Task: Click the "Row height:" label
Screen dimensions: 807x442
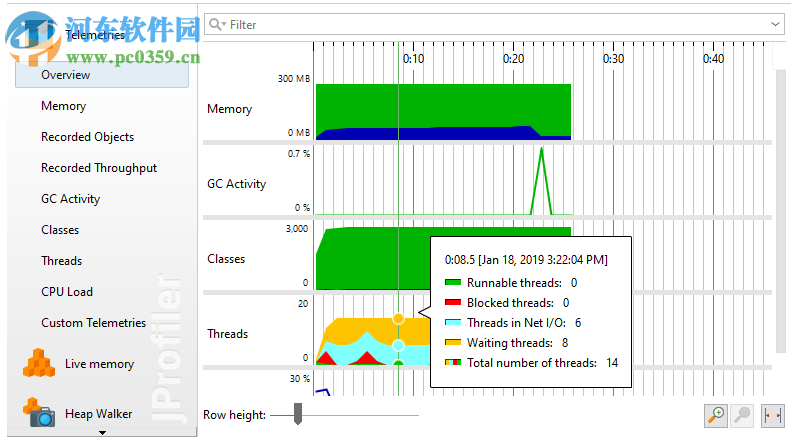Action: (x=234, y=415)
